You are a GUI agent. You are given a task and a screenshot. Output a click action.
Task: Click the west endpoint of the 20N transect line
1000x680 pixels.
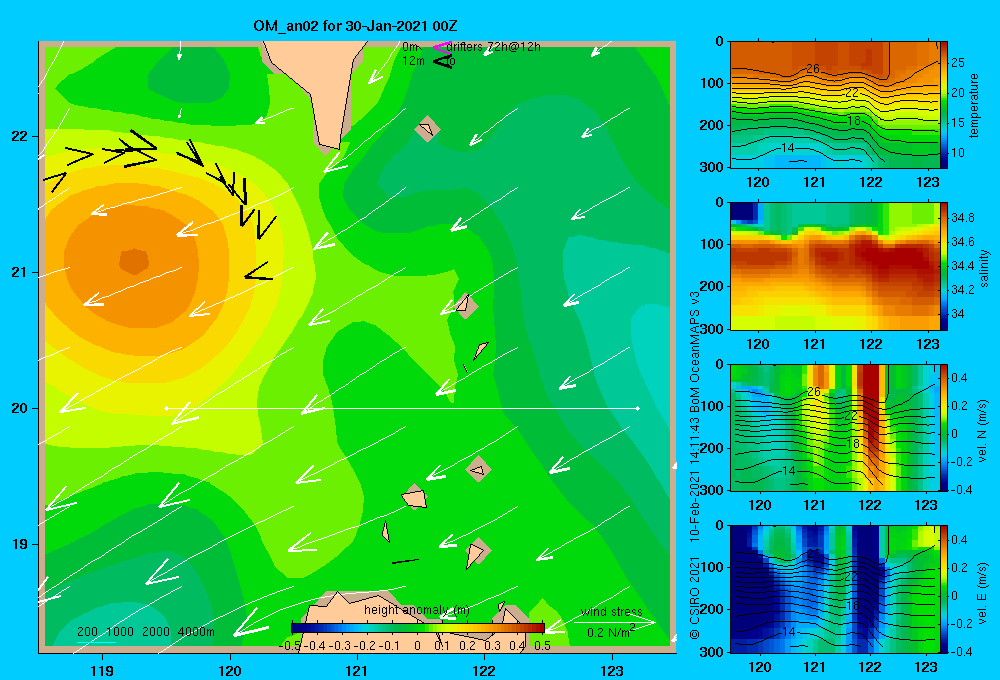(x=166, y=408)
